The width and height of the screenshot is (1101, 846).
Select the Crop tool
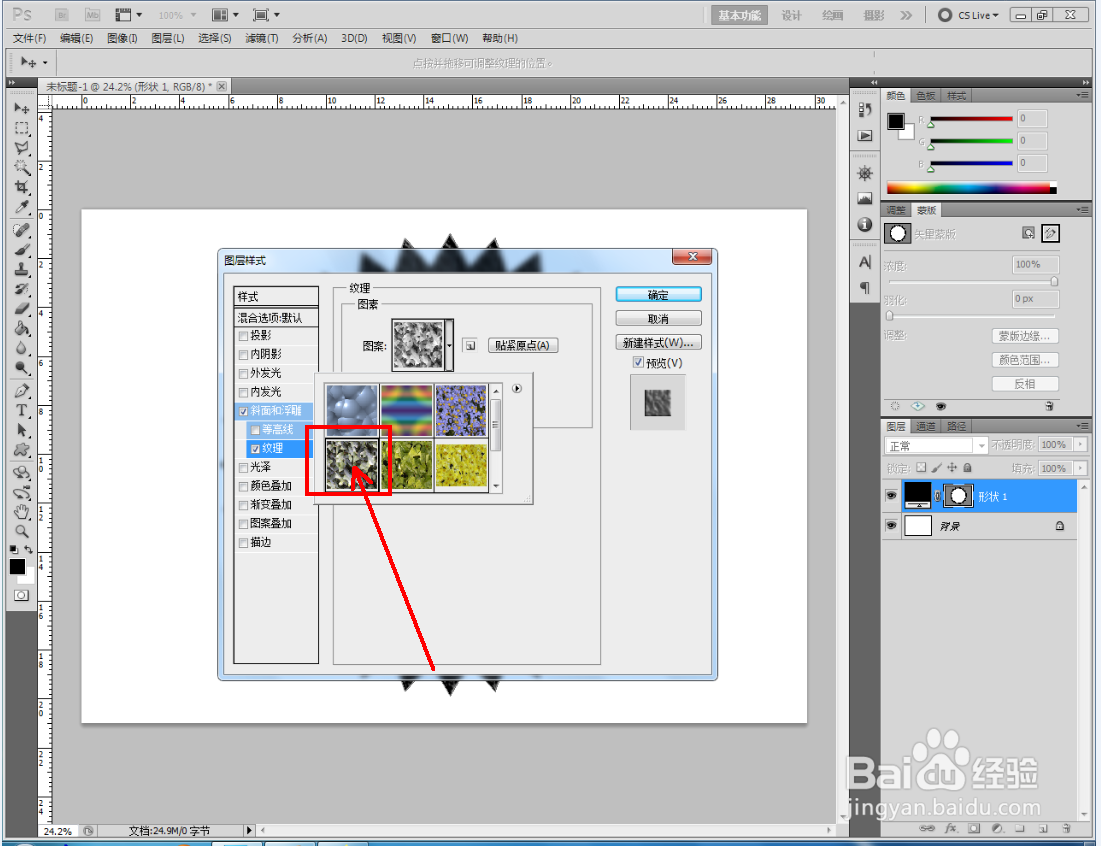point(22,187)
